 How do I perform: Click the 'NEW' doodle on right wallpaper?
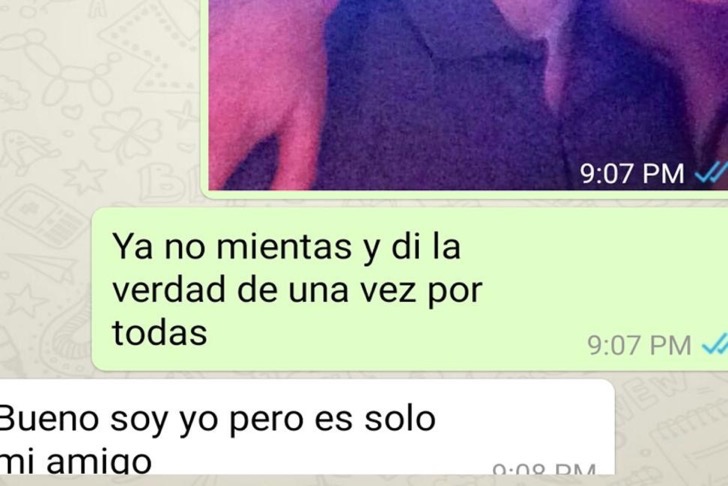653,390
